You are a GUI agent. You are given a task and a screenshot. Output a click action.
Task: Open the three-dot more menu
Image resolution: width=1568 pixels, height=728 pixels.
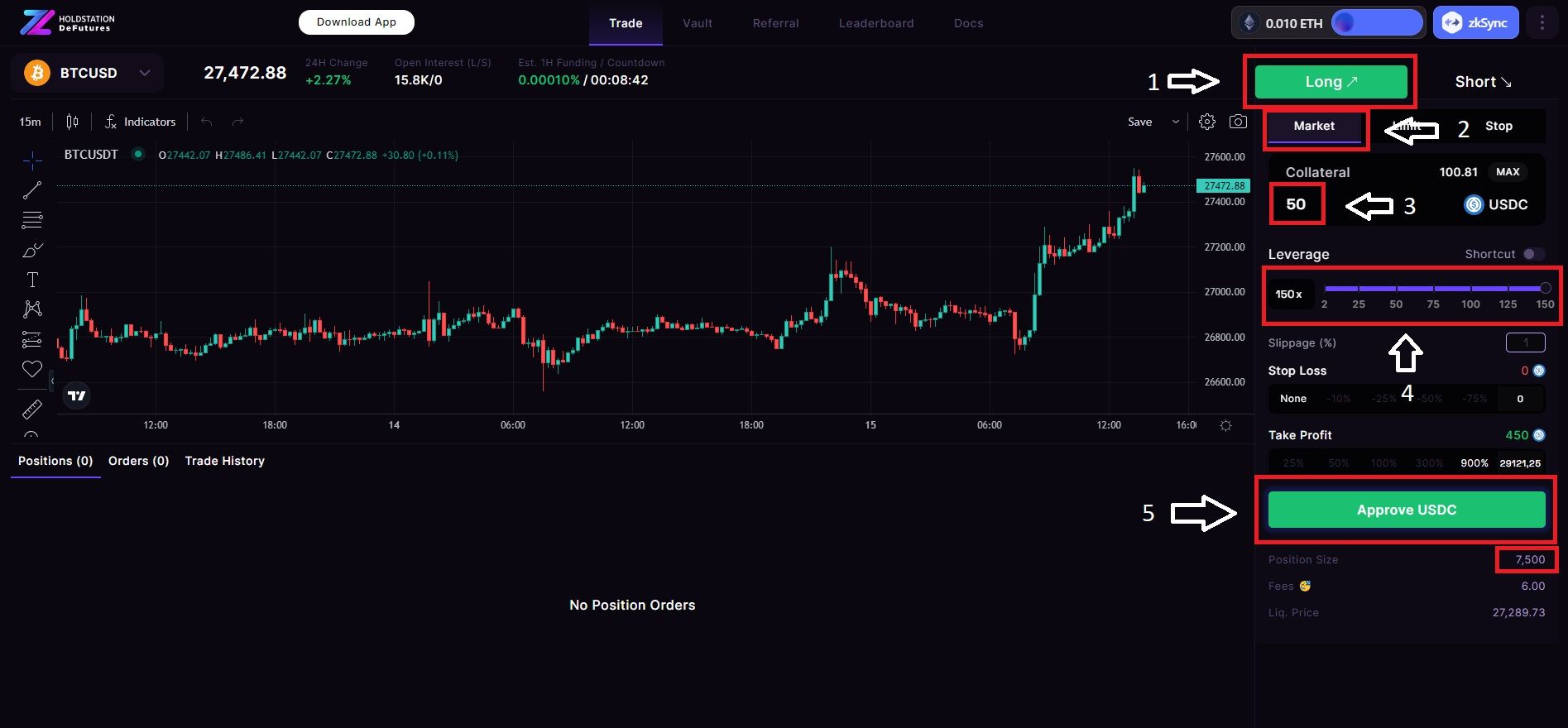point(1542,23)
